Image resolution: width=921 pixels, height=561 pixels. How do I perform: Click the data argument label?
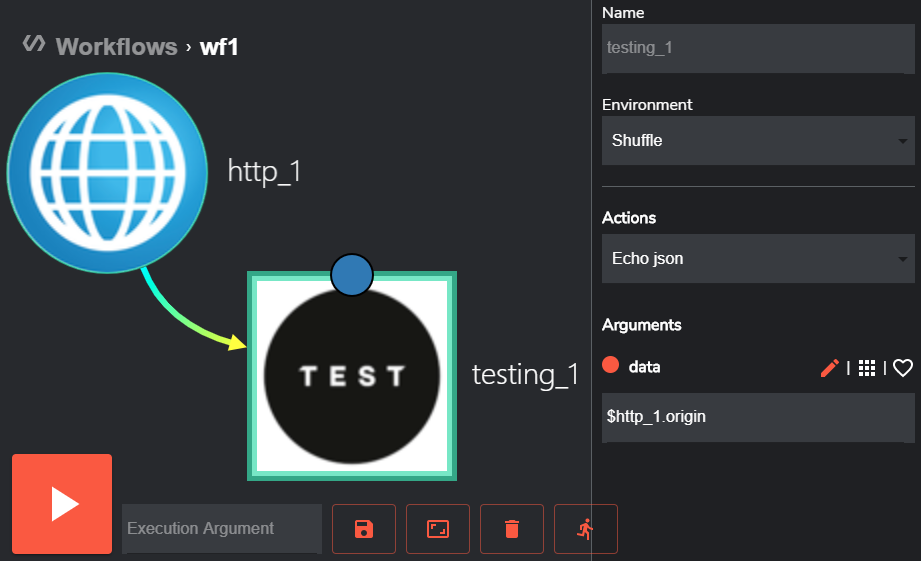pyautogui.click(x=644, y=367)
